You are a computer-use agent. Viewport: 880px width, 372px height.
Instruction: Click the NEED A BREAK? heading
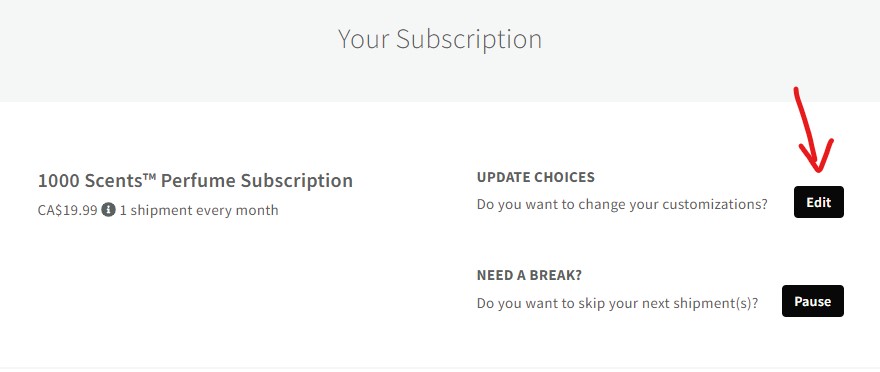coord(529,275)
